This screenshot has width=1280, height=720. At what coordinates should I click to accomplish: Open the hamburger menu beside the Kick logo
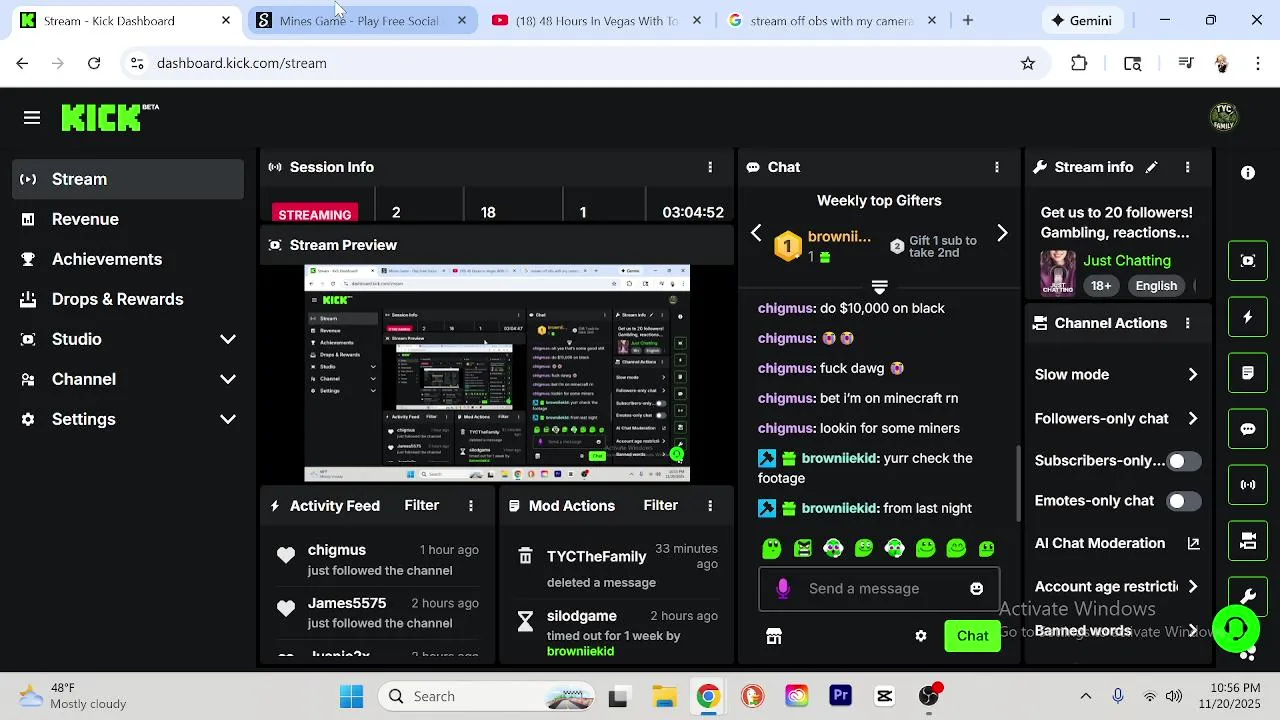(32, 118)
